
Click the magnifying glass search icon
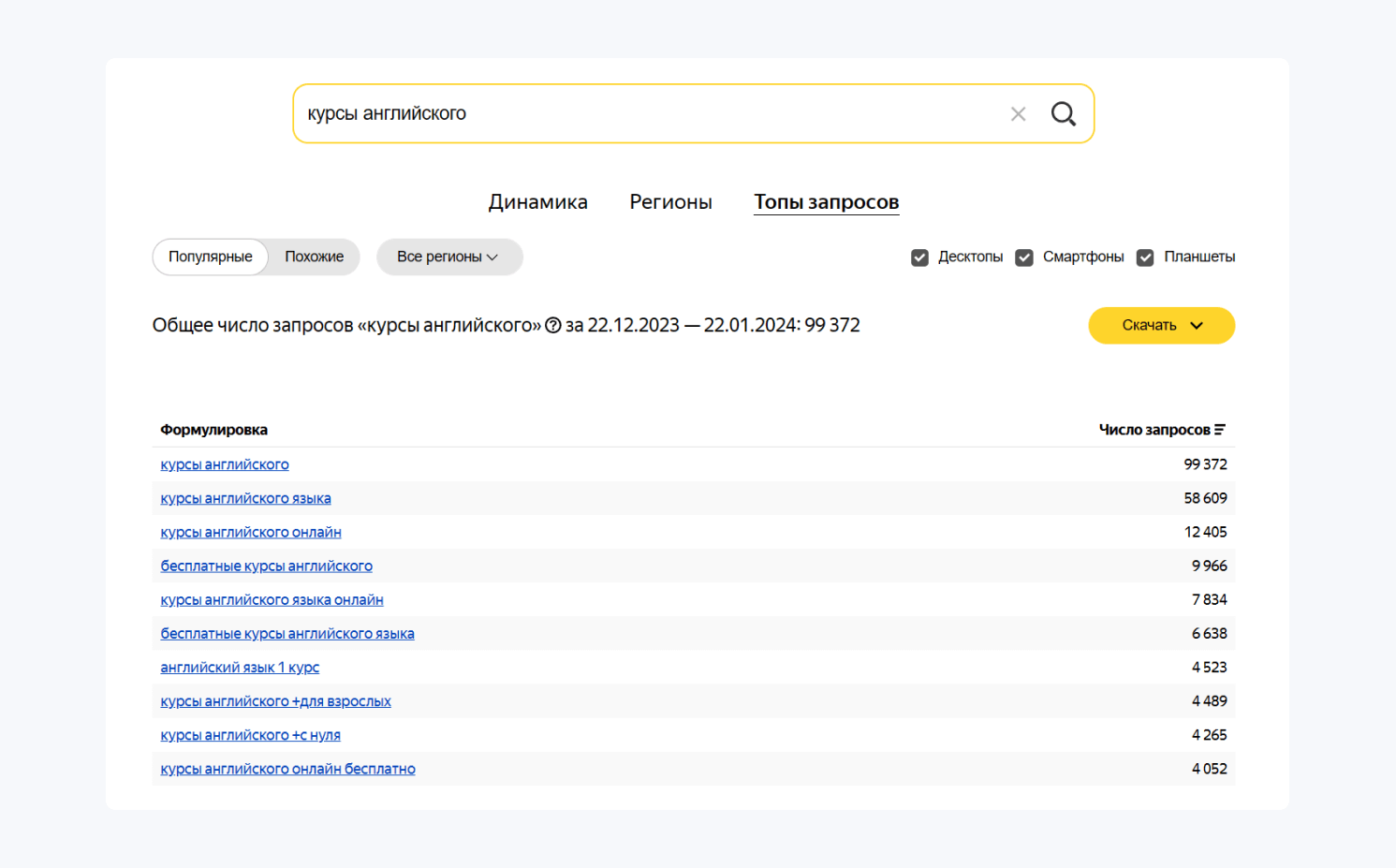coord(1064,114)
